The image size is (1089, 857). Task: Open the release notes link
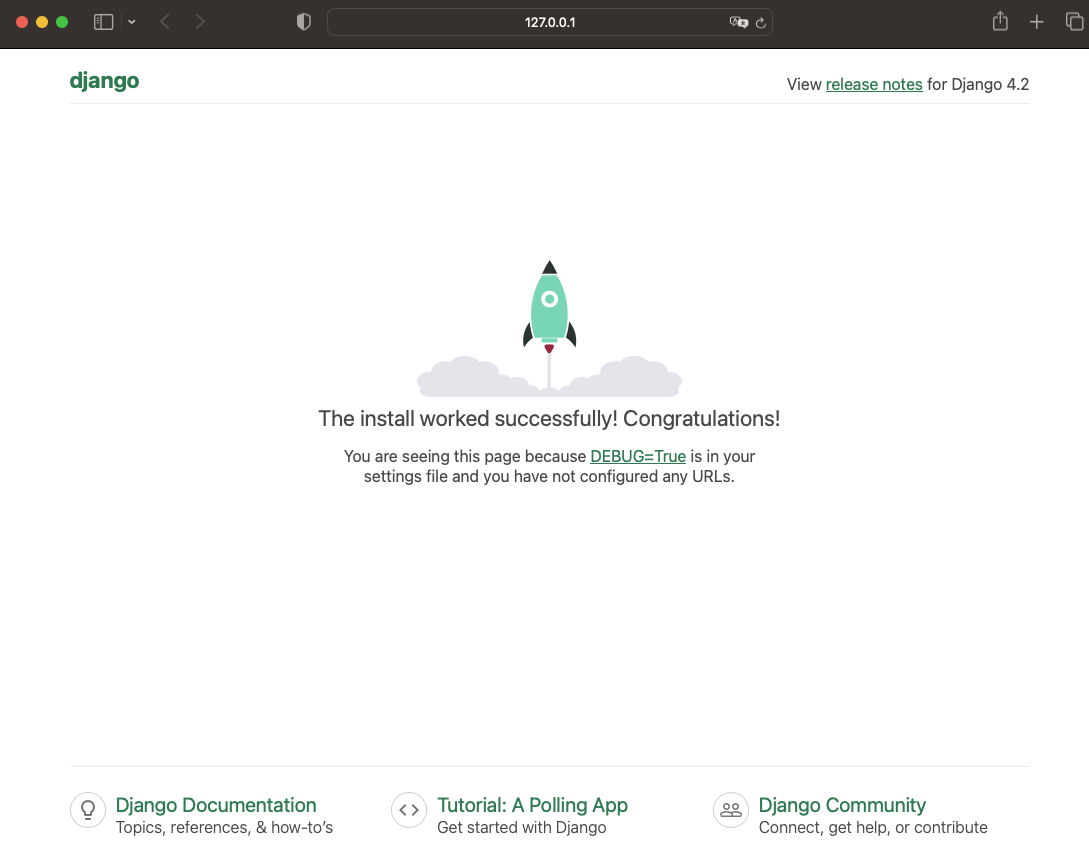coord(874,84)
